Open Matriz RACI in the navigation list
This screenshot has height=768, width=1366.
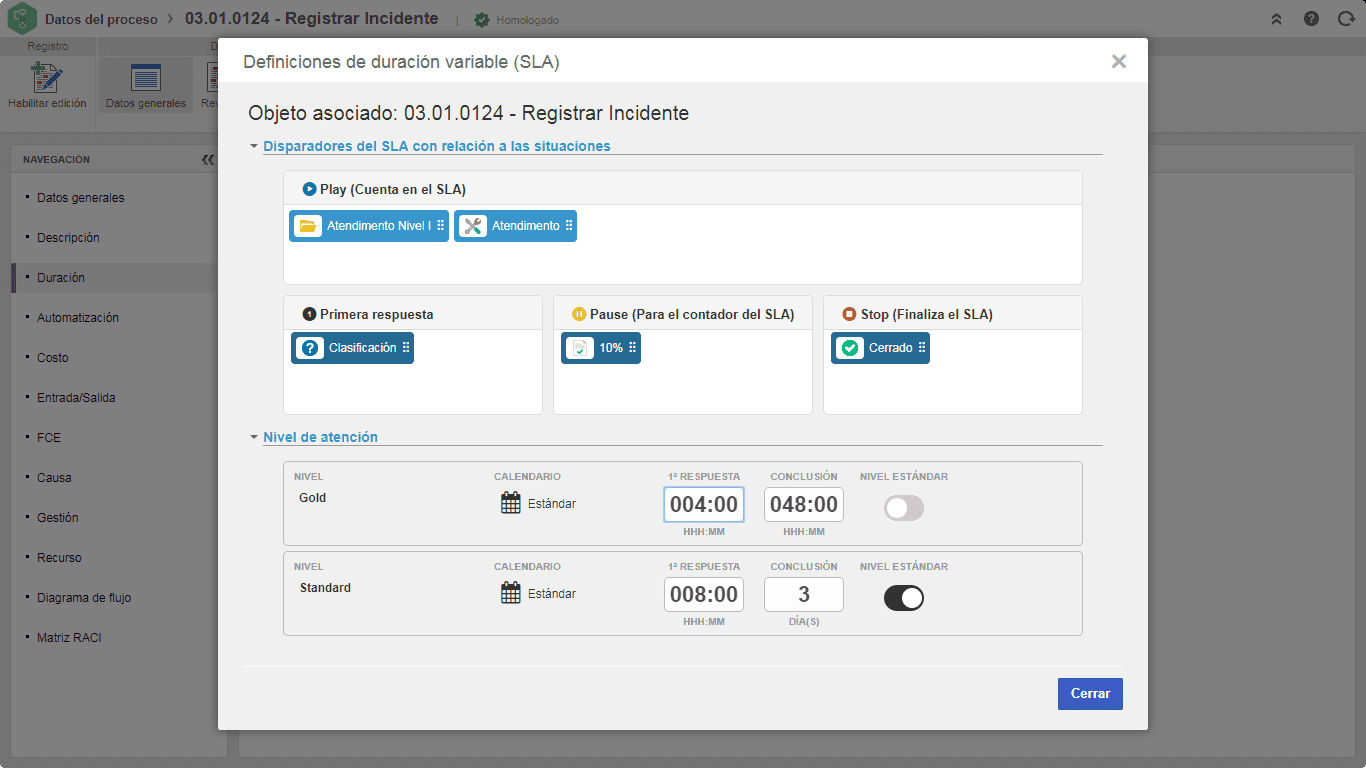69,638
